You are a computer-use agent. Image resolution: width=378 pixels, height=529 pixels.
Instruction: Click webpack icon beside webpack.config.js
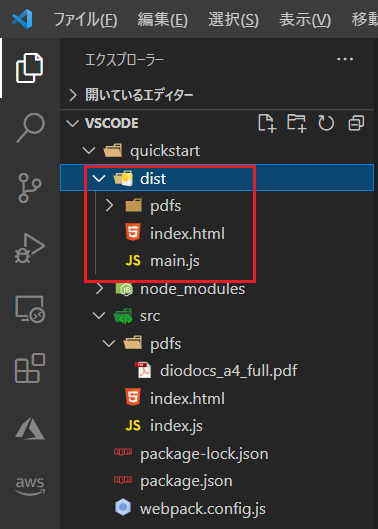(x=123, y=507)
